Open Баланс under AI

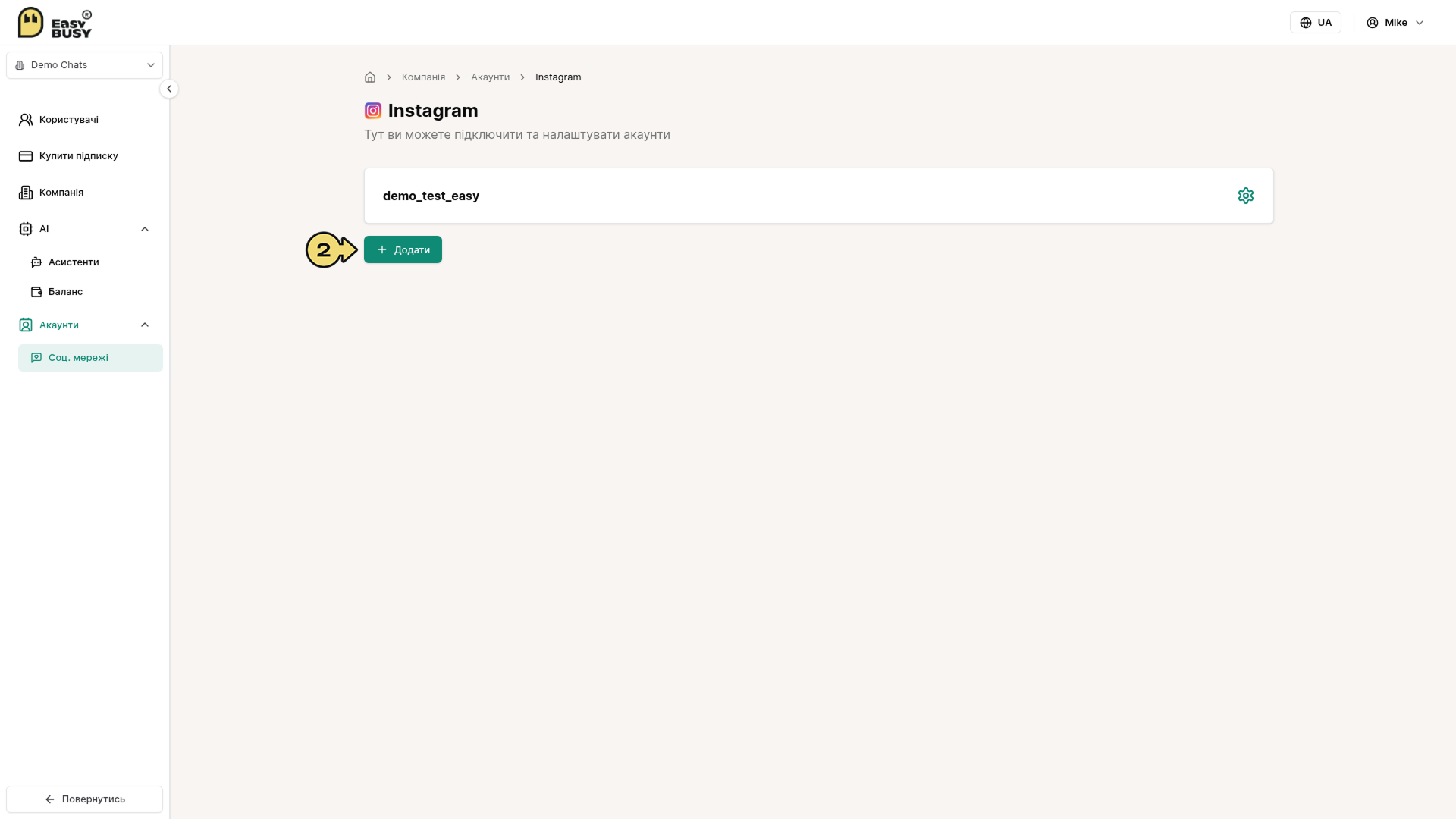tap(90, 292)
